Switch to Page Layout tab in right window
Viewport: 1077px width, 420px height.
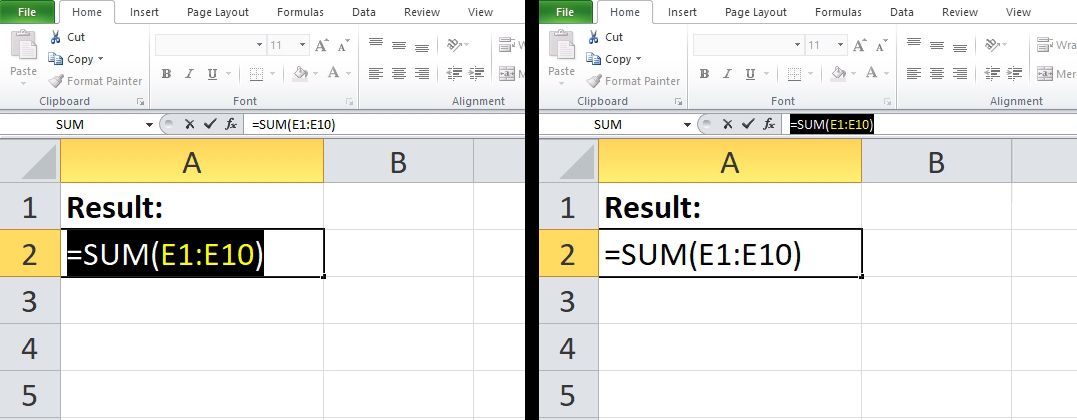(x=756, y=12)
